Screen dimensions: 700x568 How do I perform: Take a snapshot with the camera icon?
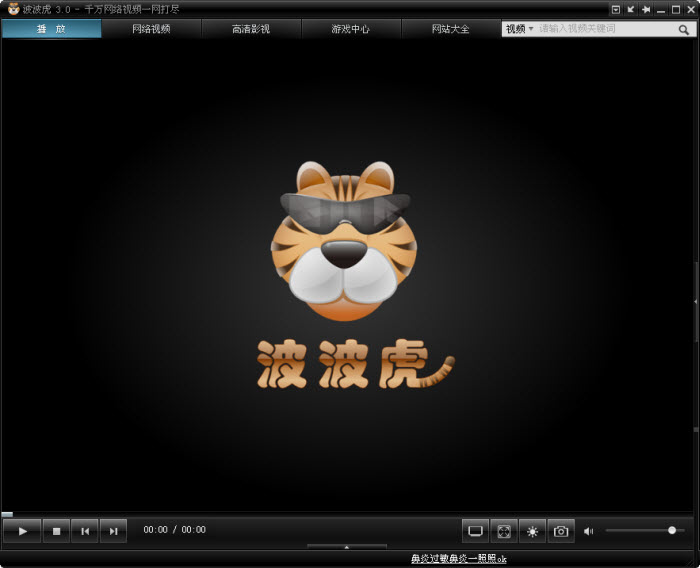point(561,531)
